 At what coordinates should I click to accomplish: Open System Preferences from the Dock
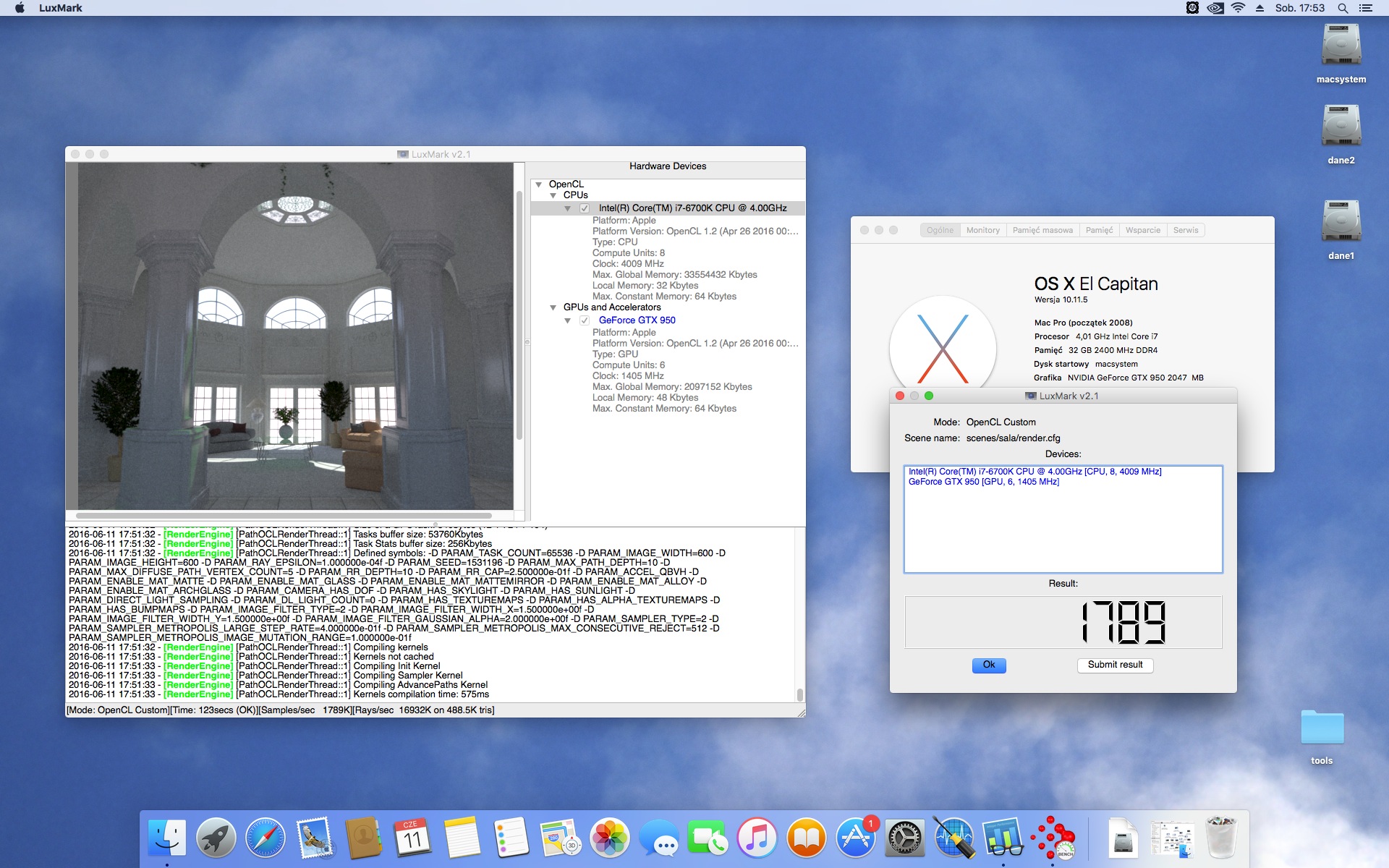click(x=905, y=839)
